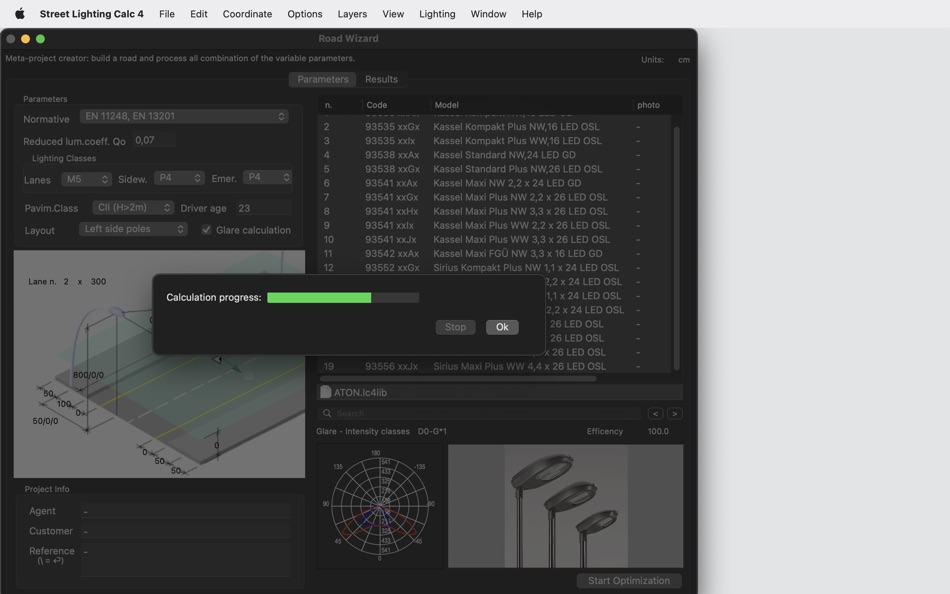The image size is (950, 594).
Task: Switch to the Parameters tab
Action: [x=323, y=79]
